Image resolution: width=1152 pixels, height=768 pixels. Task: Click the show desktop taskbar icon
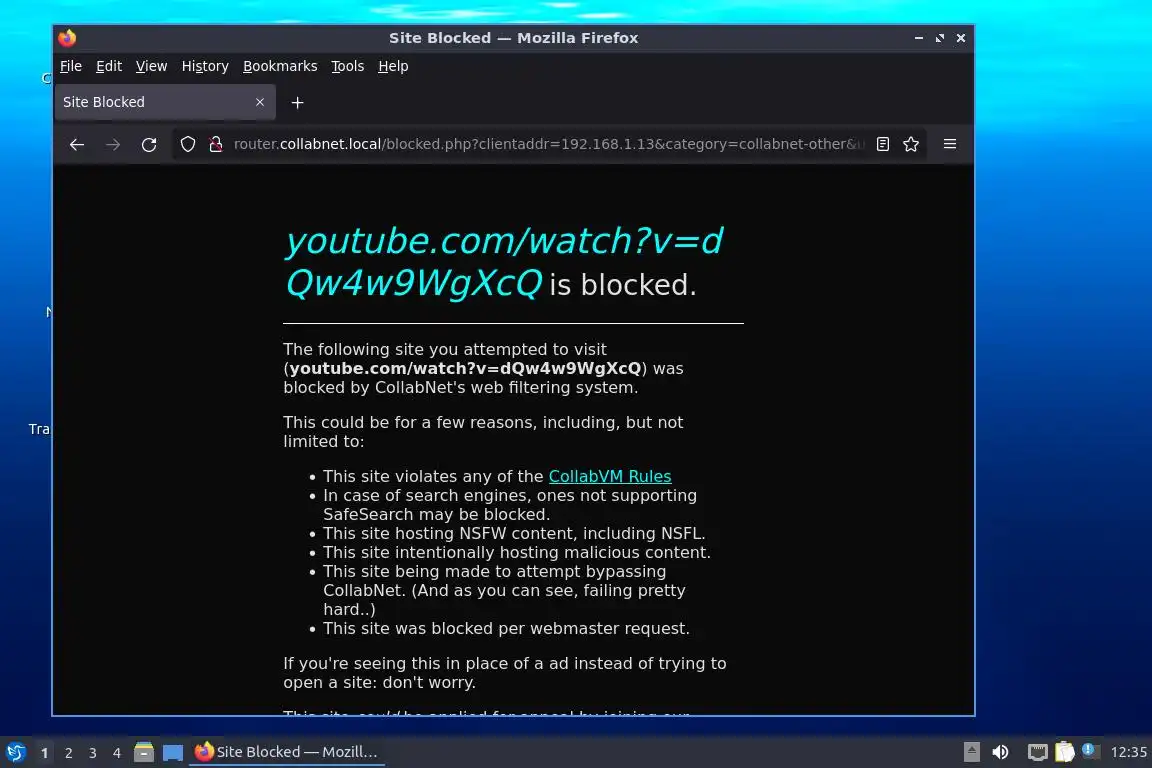[x=173, y=752]
